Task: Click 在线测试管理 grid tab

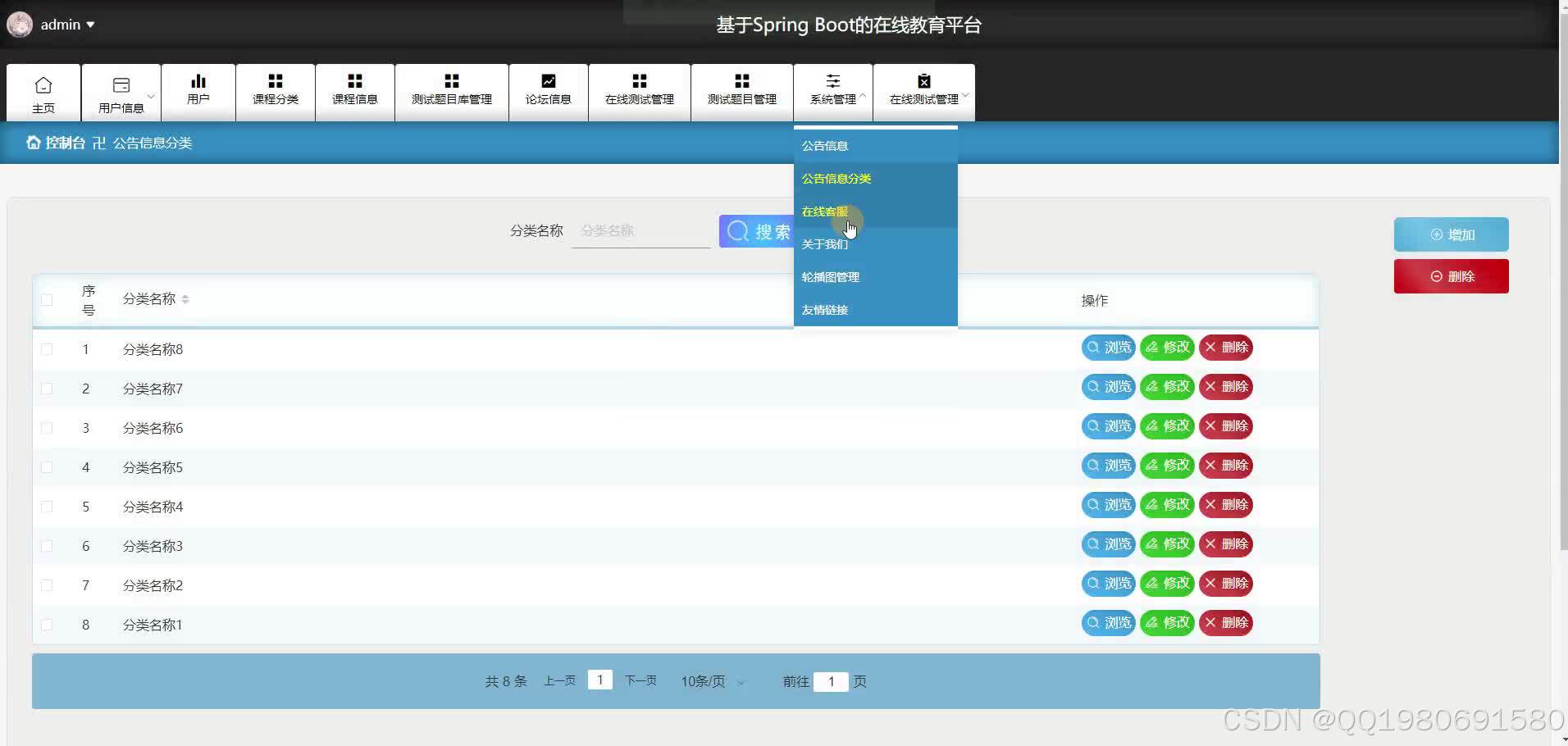Action: pyautogui.click(x=640, y=92)
